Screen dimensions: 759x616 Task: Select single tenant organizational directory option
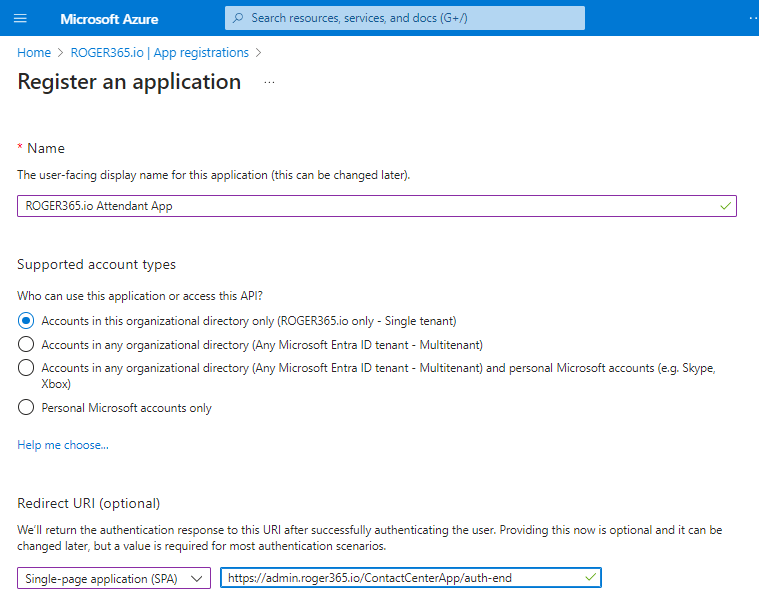tap(26, 321)
